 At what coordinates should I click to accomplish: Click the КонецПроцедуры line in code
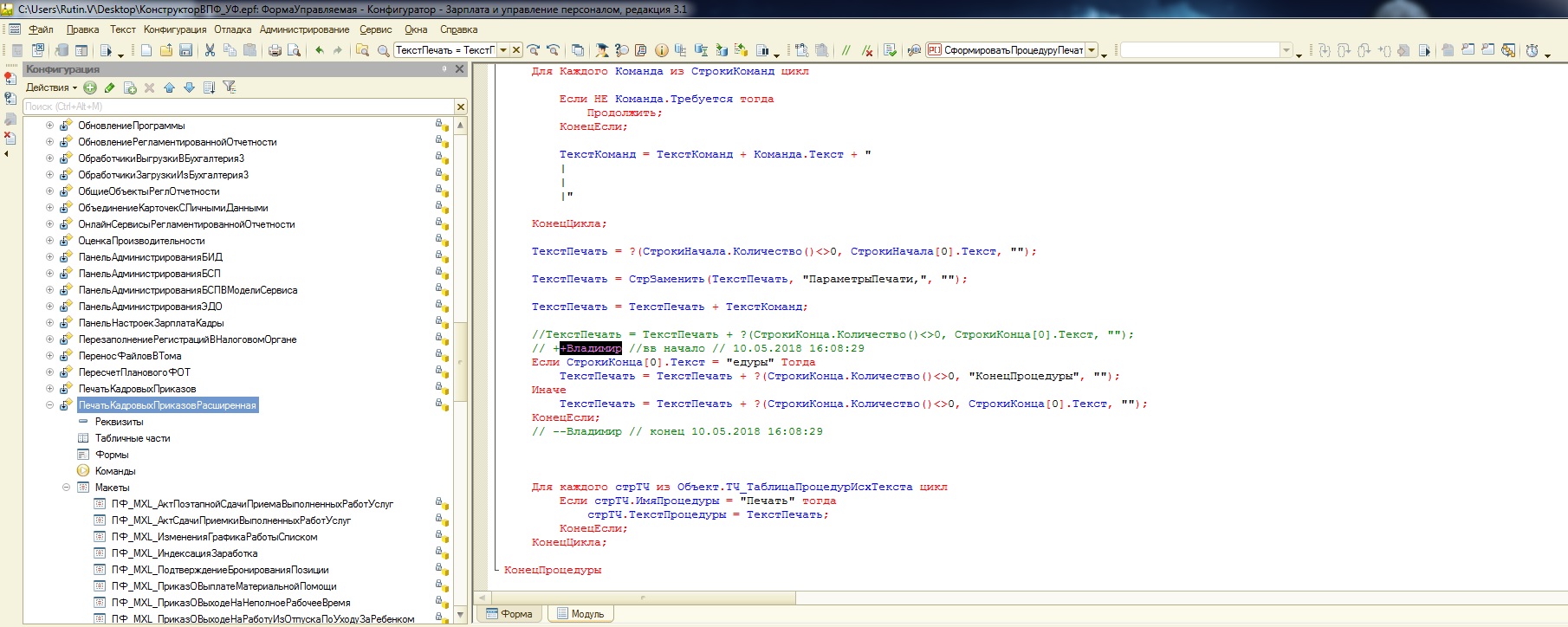(x=553, y=570)
